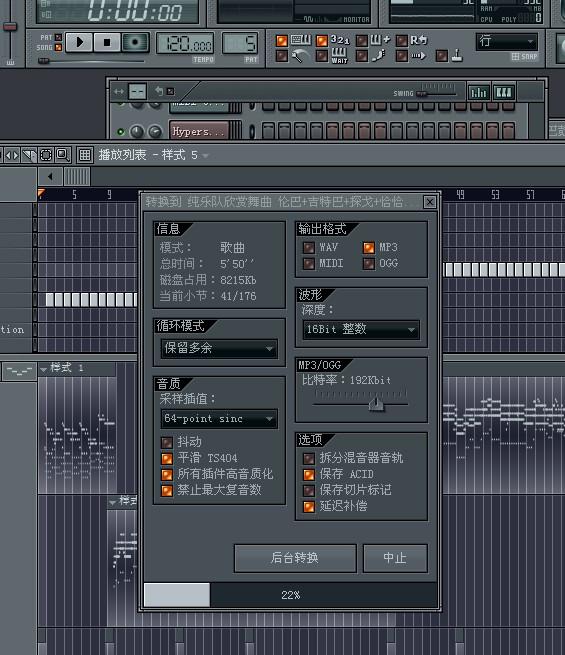Arm the Record button
565x655 pixels.
134,42
